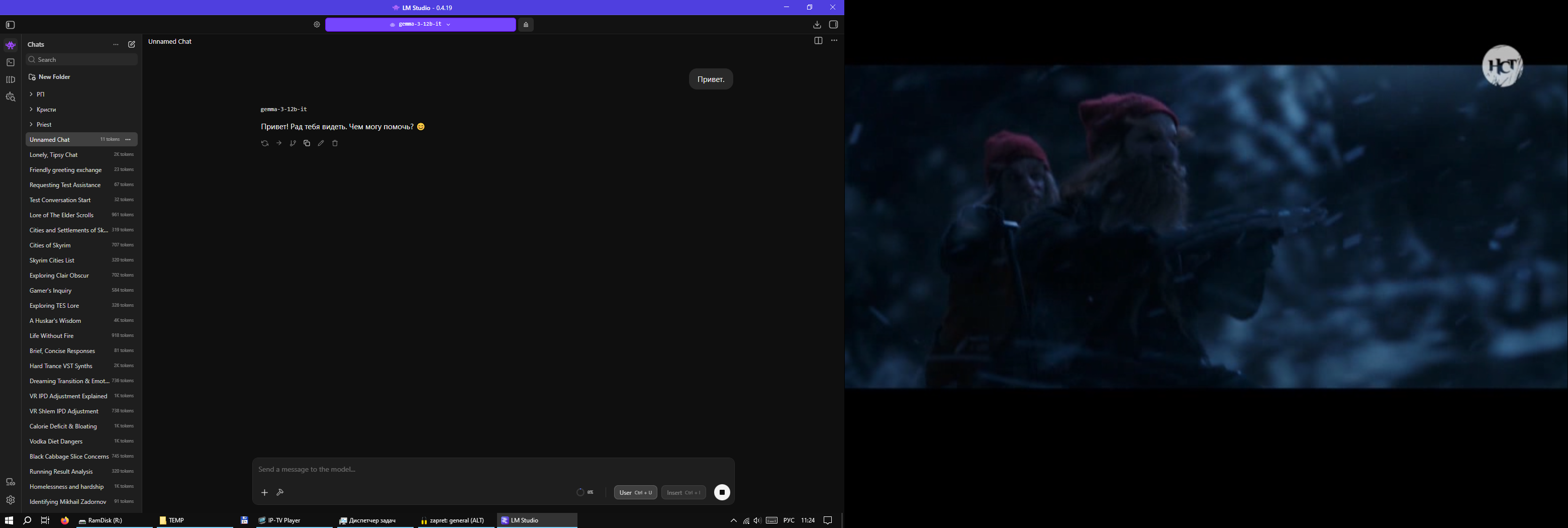Open the downloads panel

(x=817, y=25)
